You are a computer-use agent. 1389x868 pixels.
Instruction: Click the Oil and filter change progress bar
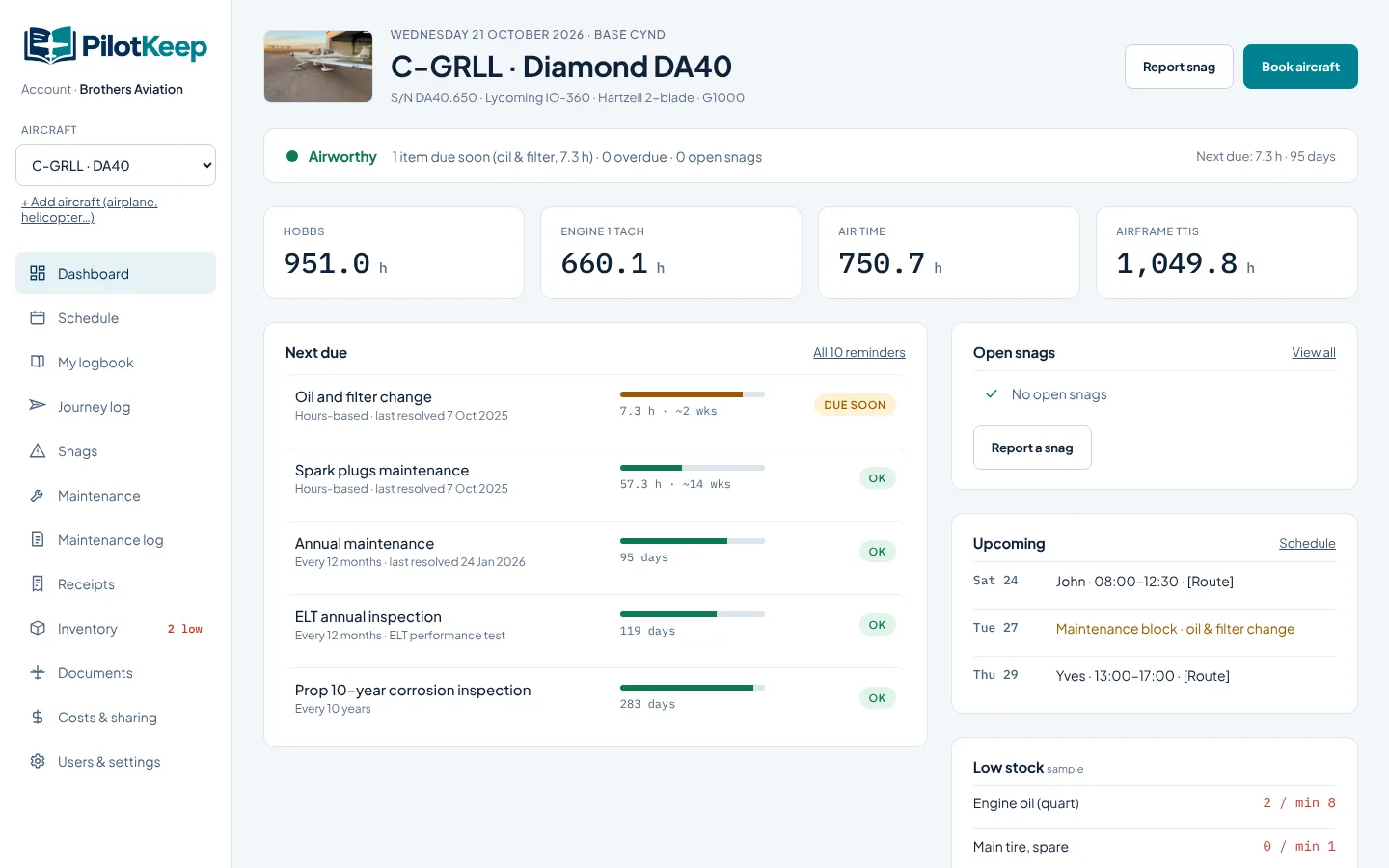[693, 394]
